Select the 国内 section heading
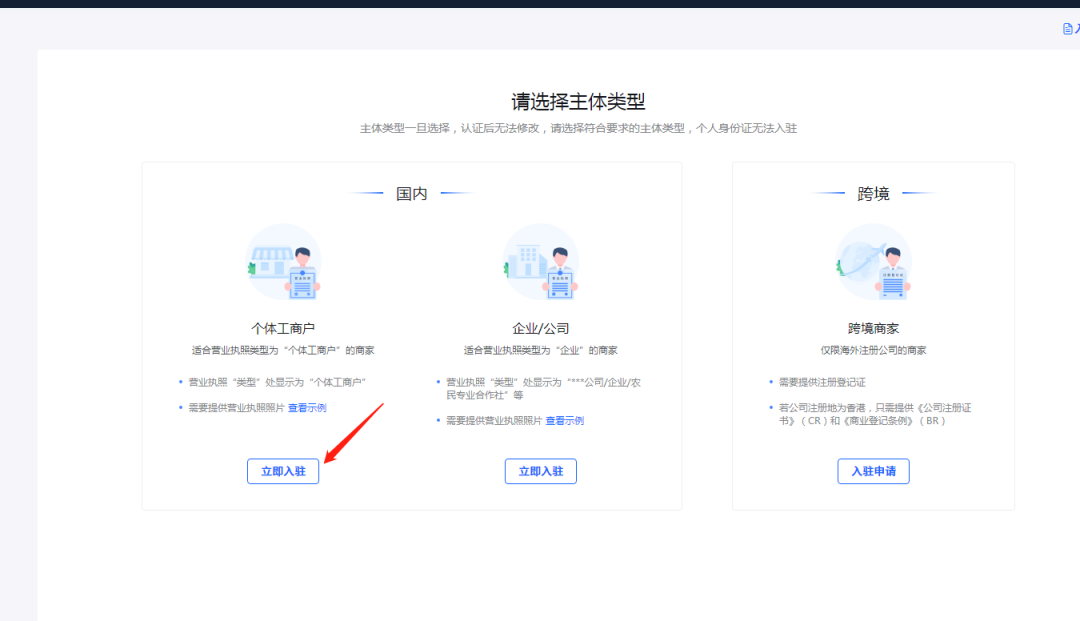The width and height of the screenshot is (1080, 621). (x=412, y=194)
